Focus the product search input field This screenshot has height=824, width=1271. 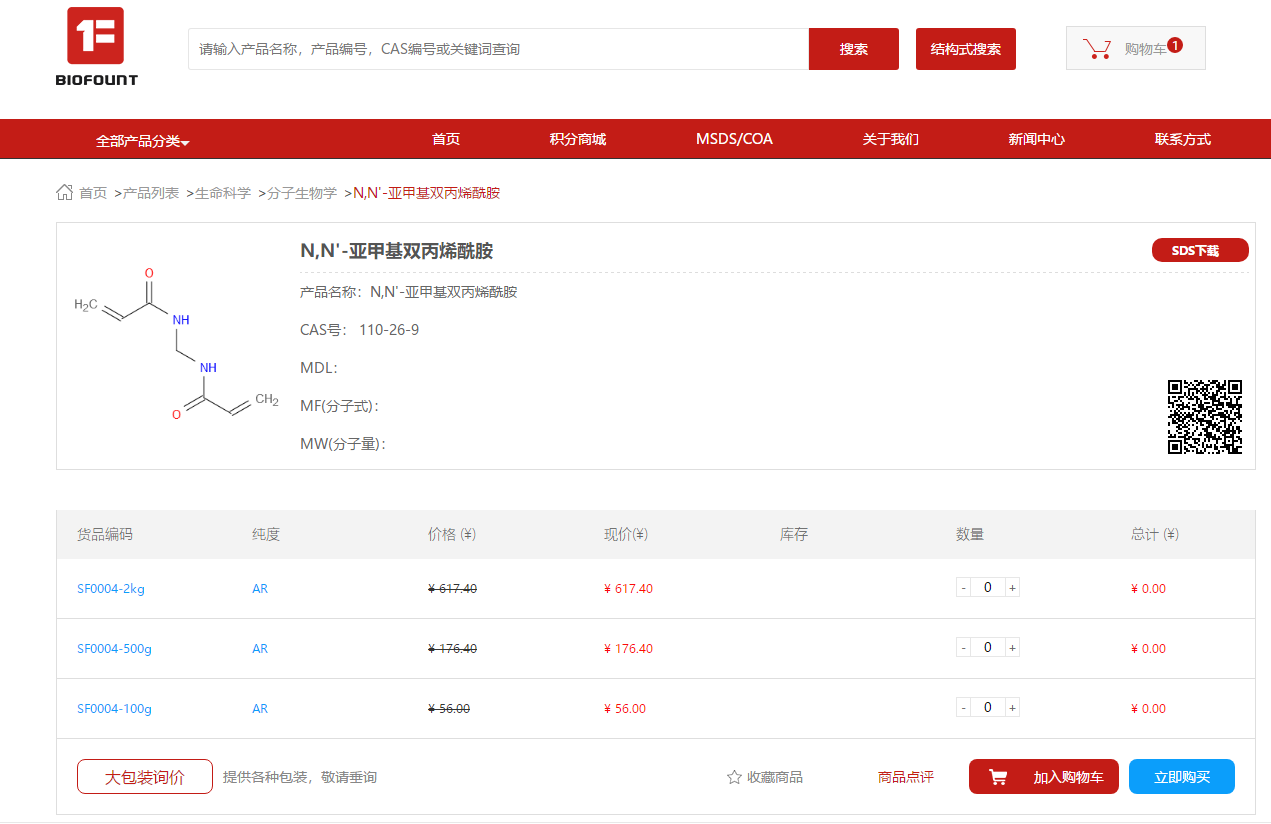(498, 49)
